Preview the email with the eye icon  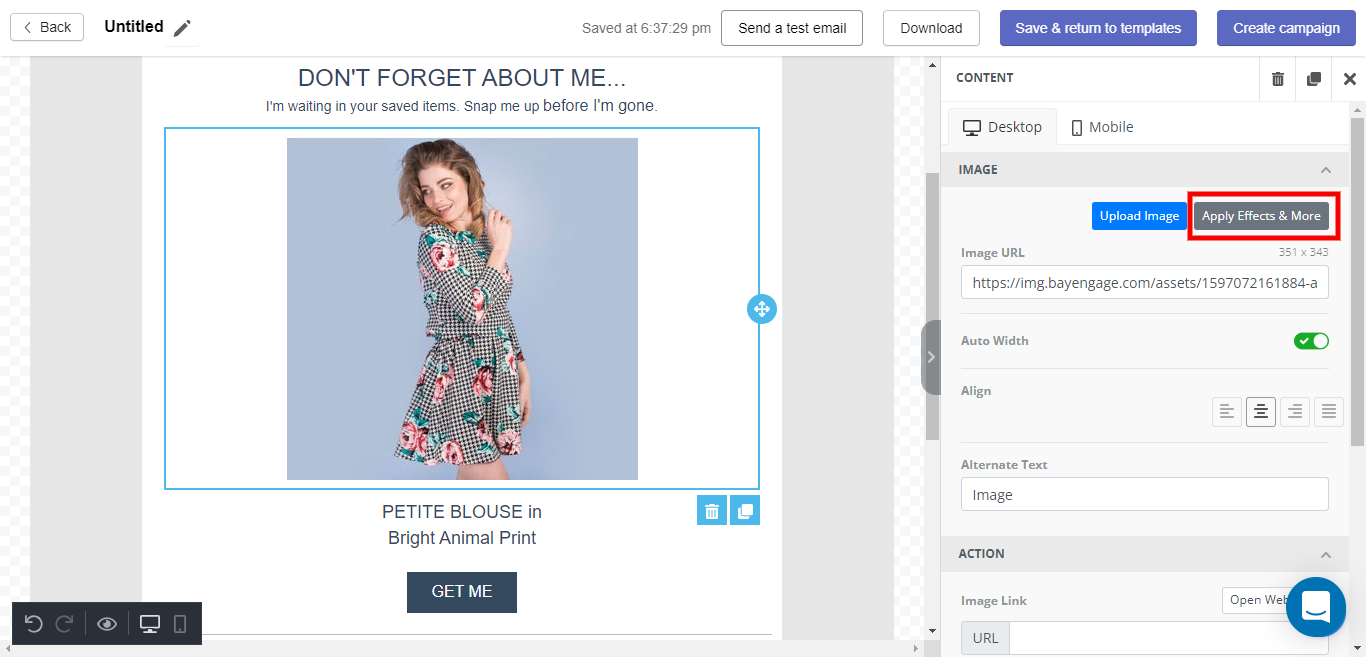107,624
